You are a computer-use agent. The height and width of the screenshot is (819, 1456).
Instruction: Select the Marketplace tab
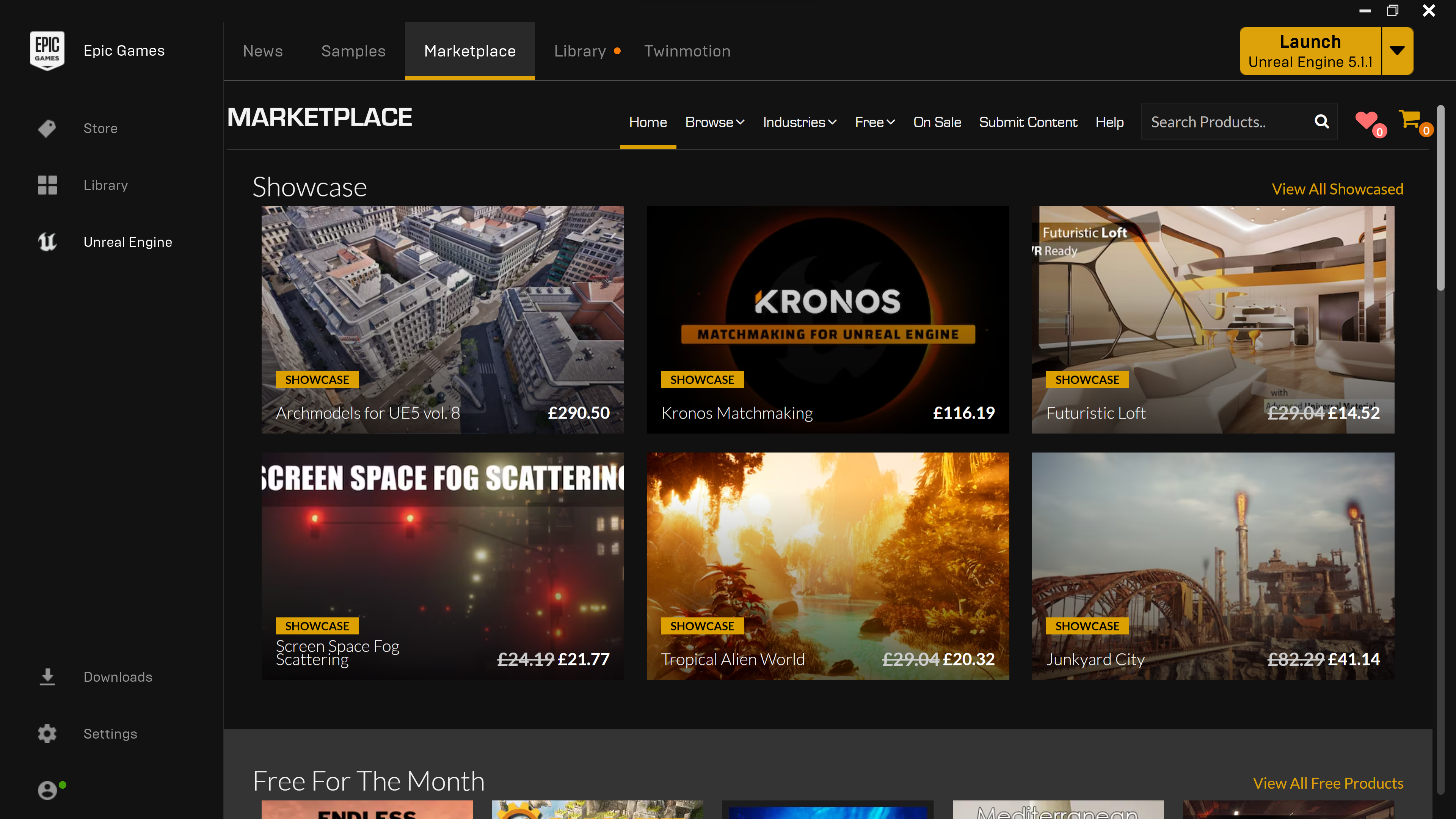click(470, 51)
